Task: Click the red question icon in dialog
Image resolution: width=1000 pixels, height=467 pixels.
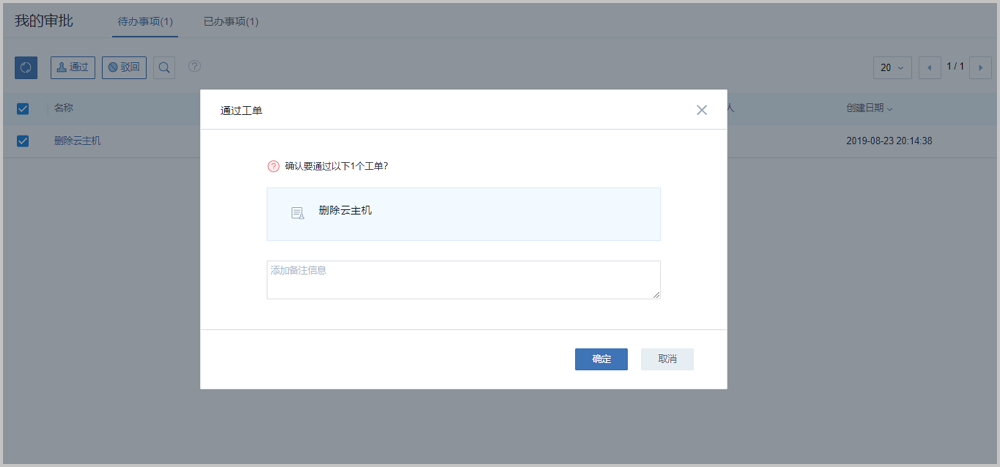Action: coord(274,166)
